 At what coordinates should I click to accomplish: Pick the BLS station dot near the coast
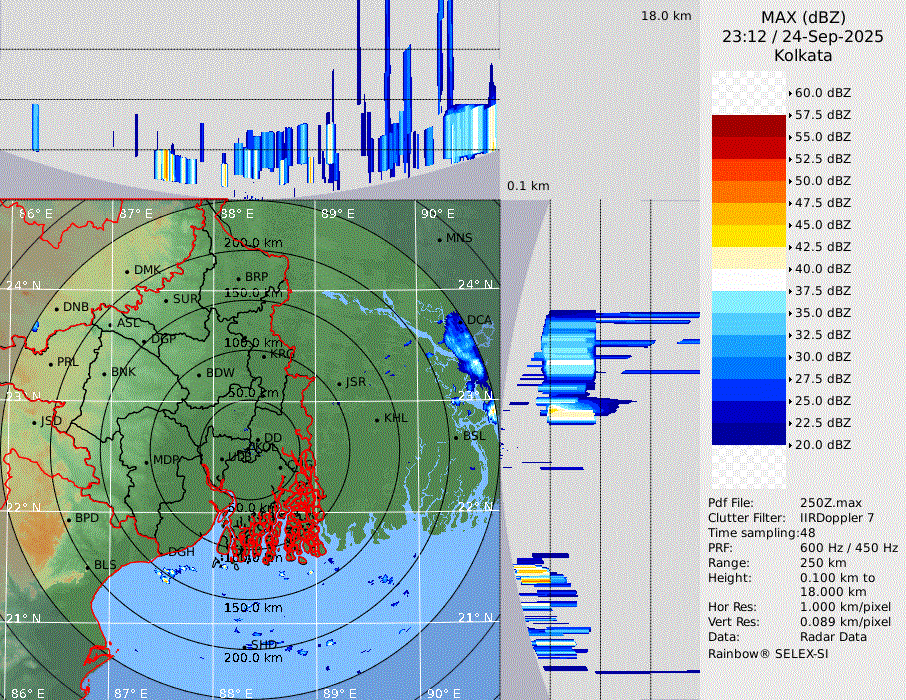(87, 566)
